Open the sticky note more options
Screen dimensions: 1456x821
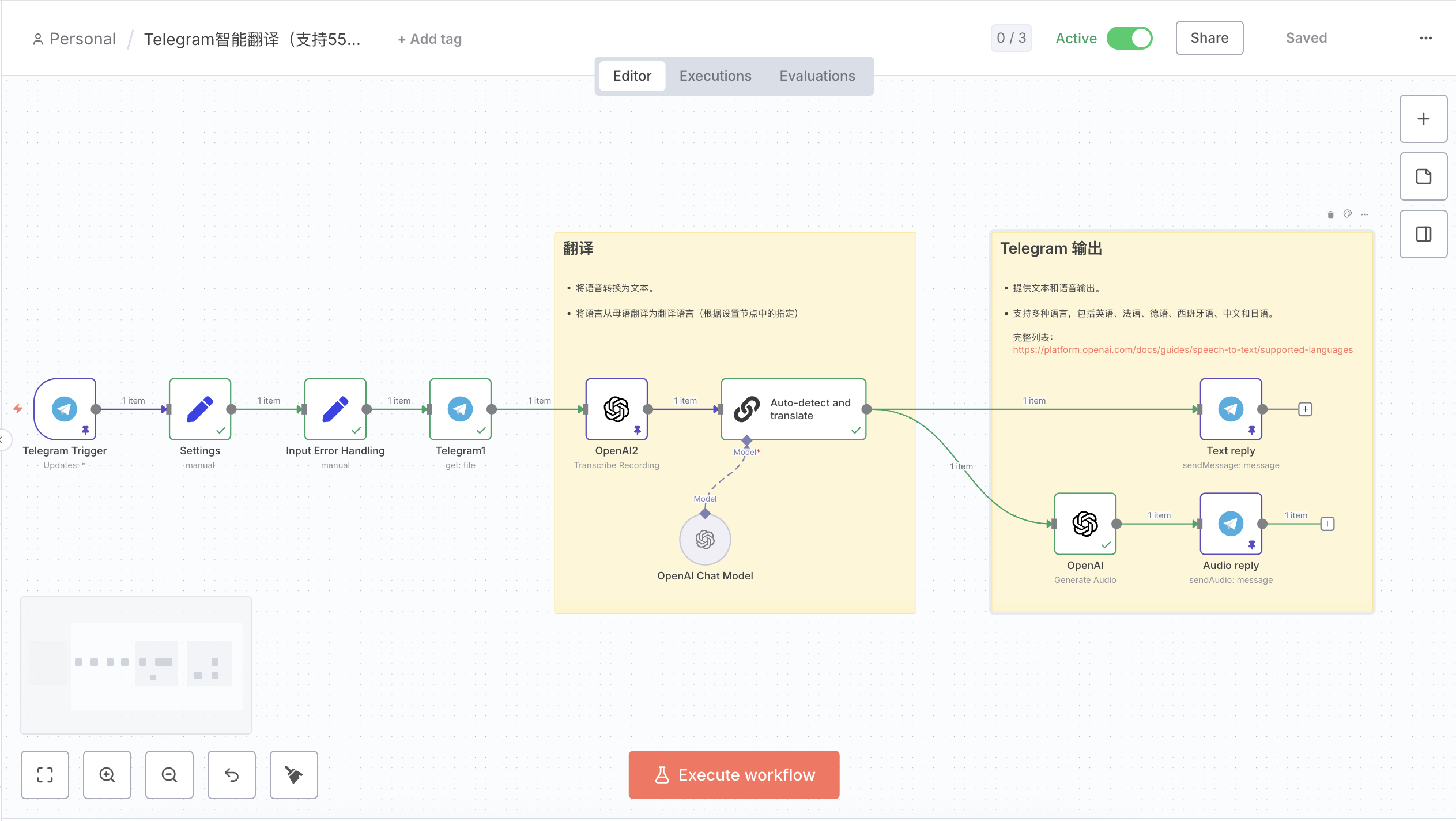click(x=1364, y=214)
